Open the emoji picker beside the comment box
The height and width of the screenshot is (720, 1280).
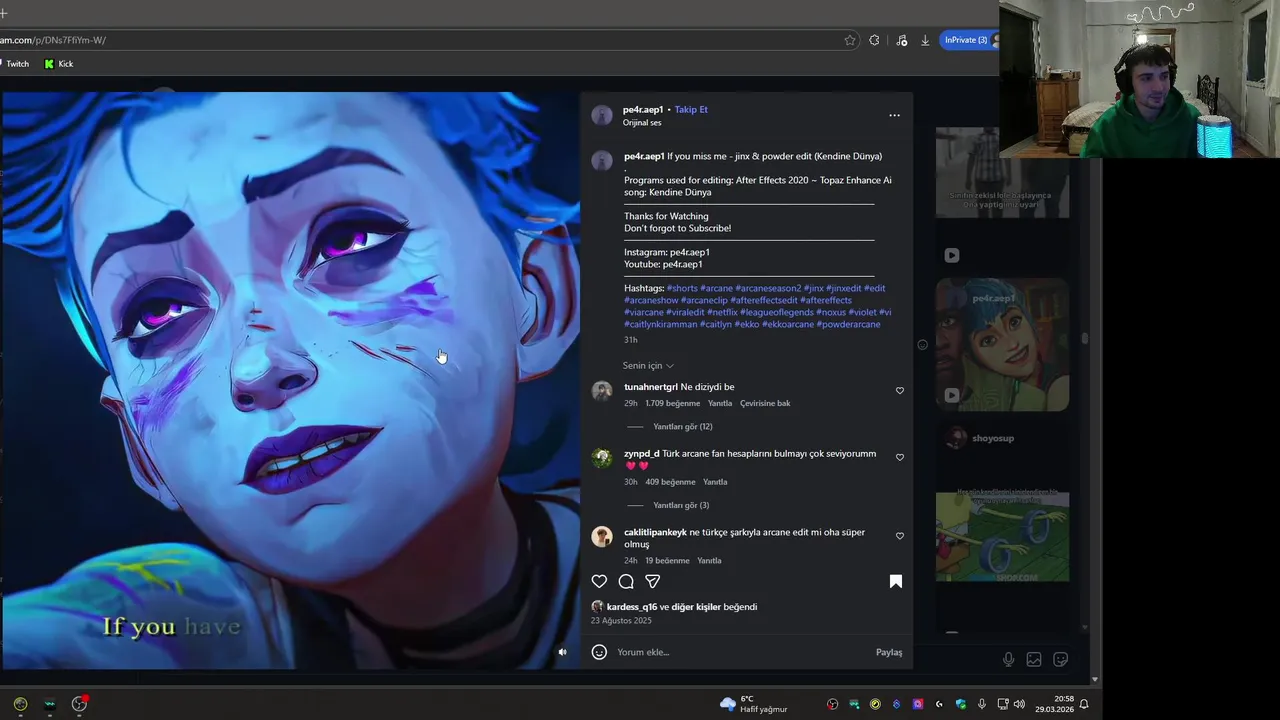[x=599, y=652]
